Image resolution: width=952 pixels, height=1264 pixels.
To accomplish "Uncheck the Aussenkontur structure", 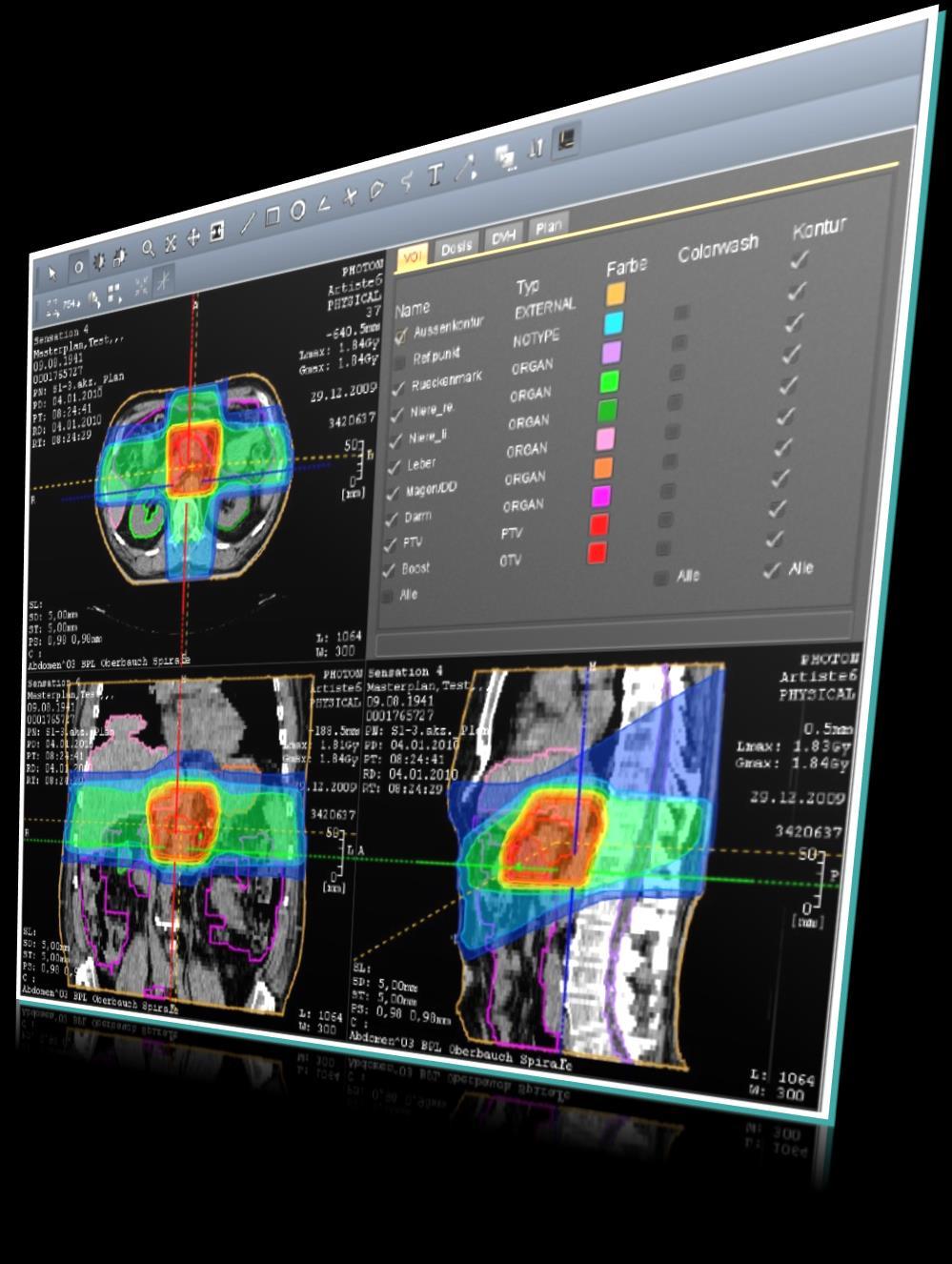I will click(400, 336).
